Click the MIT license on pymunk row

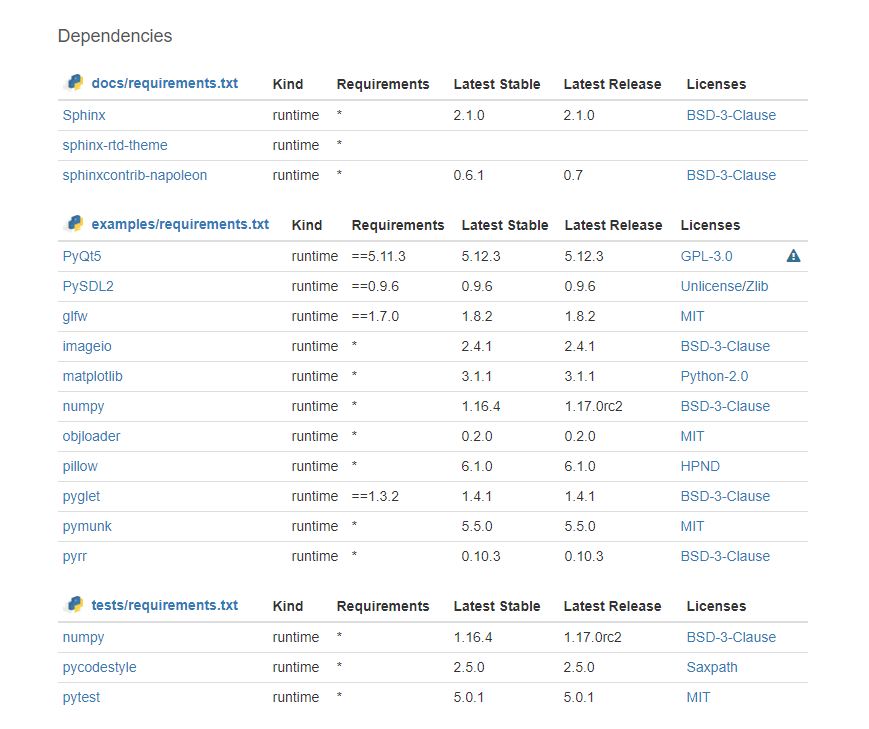point(692,526)
